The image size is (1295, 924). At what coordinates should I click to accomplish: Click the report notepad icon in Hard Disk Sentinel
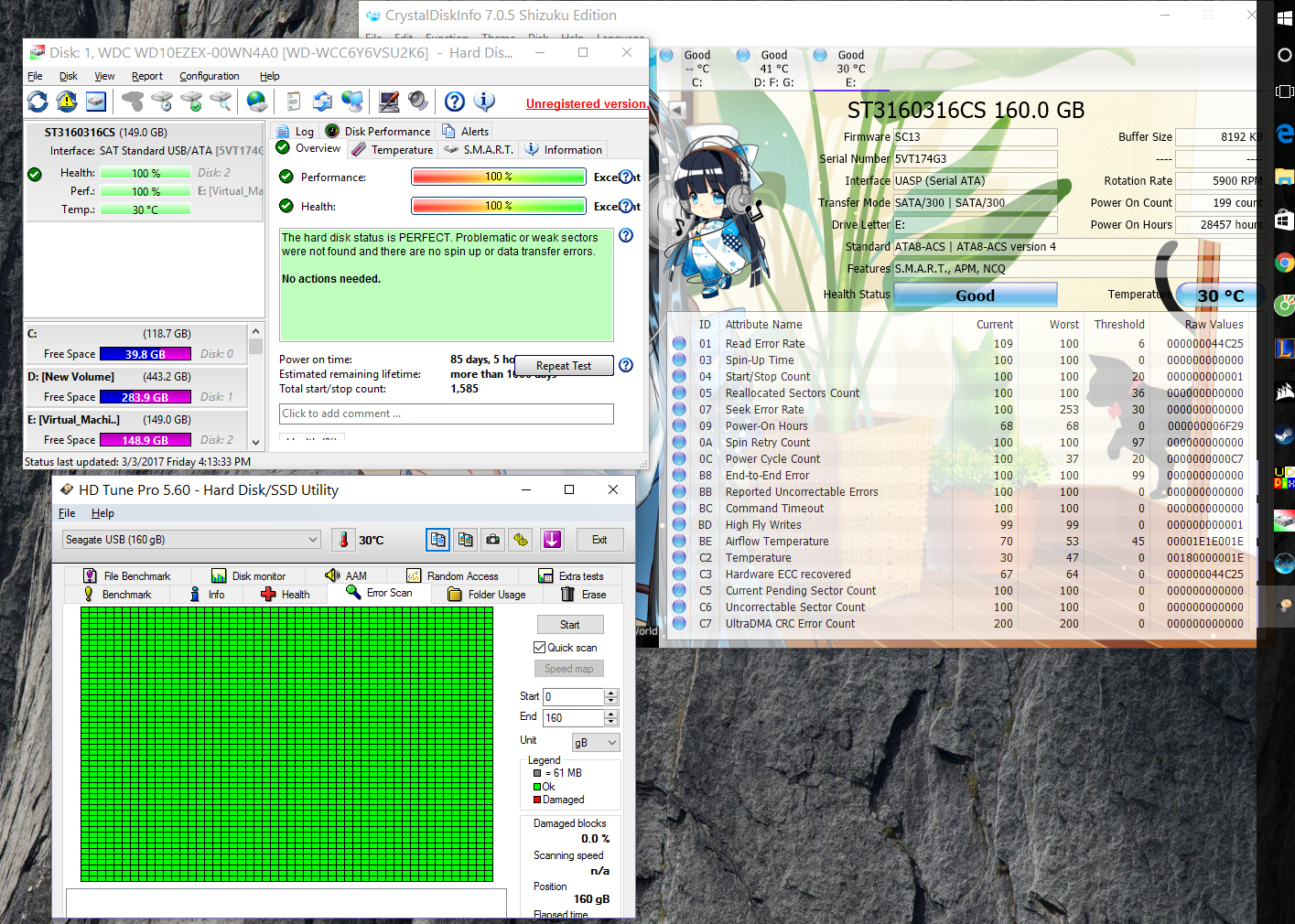(x=294, y=102)
